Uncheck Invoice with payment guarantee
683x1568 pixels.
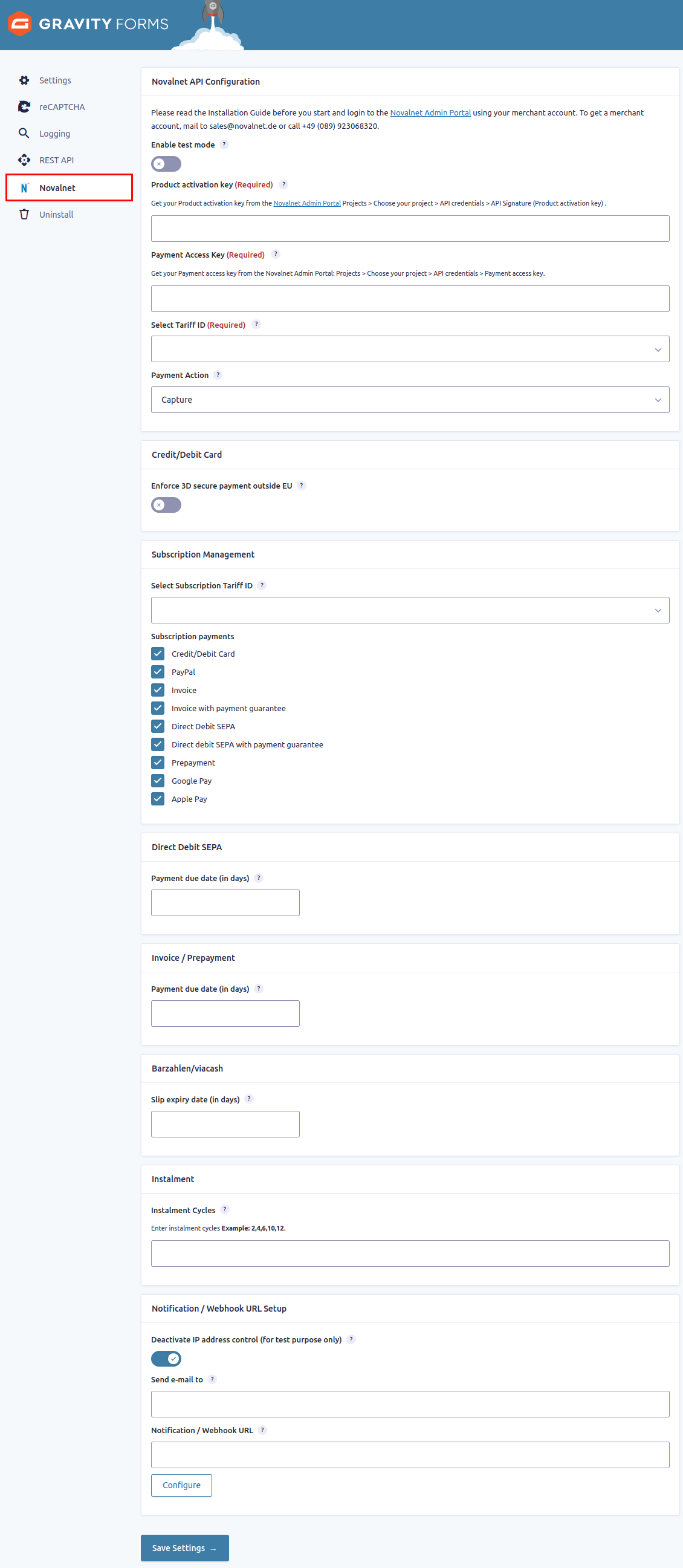point(158,708)
